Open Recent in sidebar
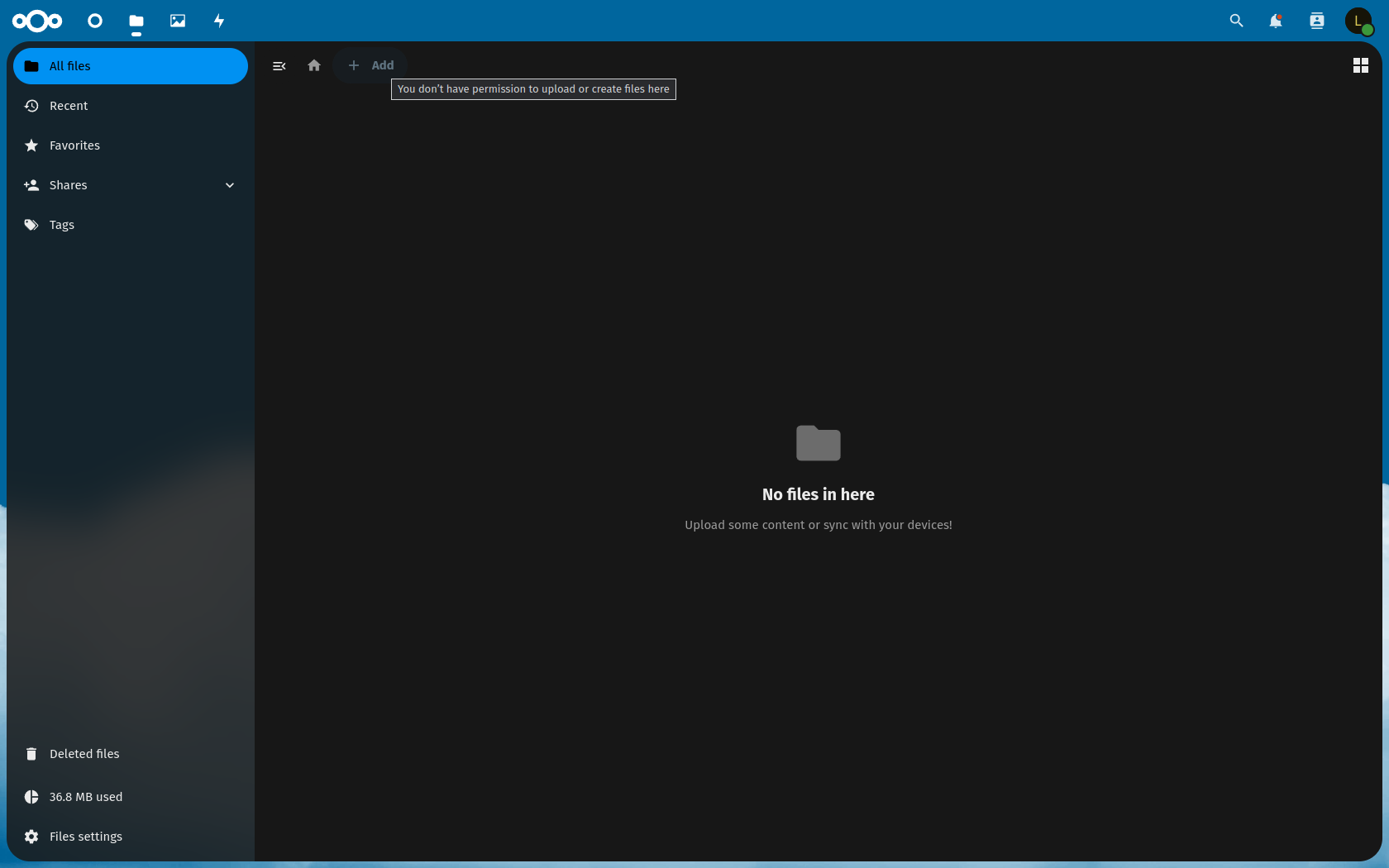 131,106
